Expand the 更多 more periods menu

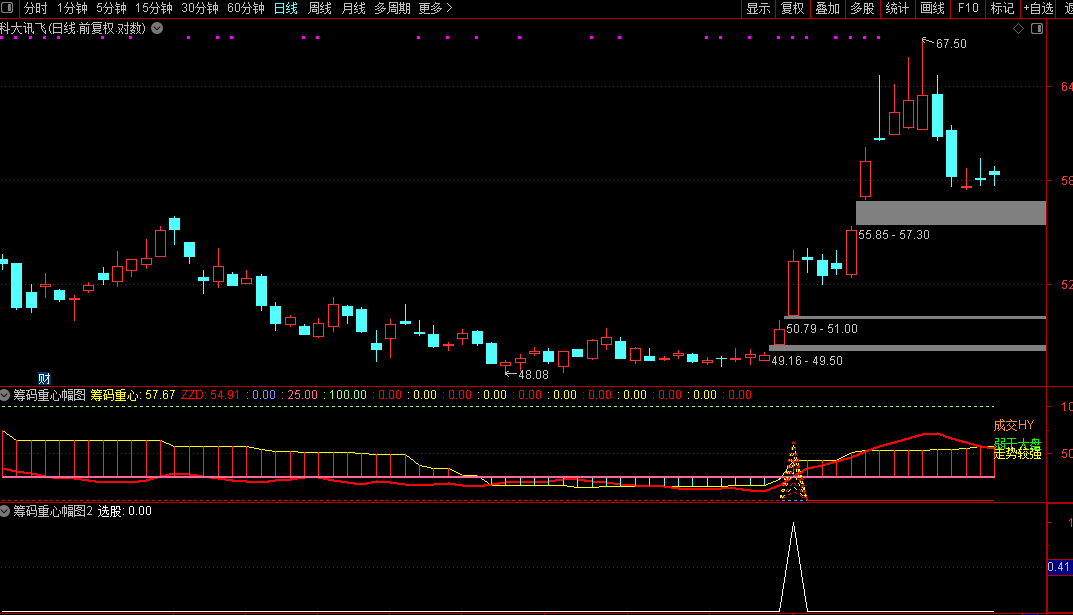pyautogui.click(x=435, y=8)
